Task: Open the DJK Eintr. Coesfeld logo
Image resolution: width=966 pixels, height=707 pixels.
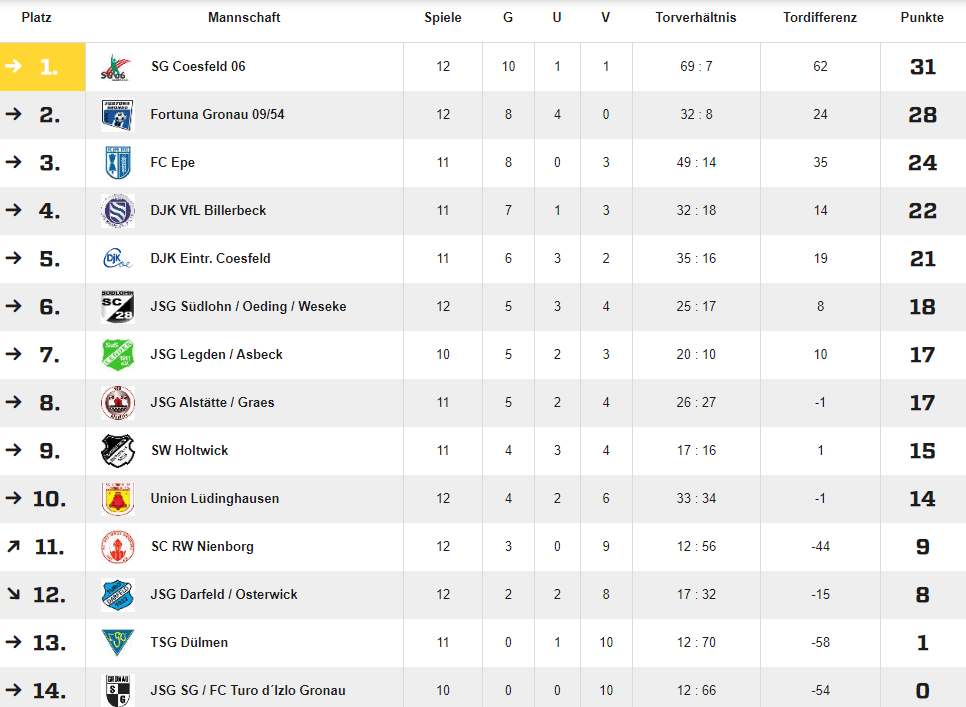Action: click(x=118, y=259)
